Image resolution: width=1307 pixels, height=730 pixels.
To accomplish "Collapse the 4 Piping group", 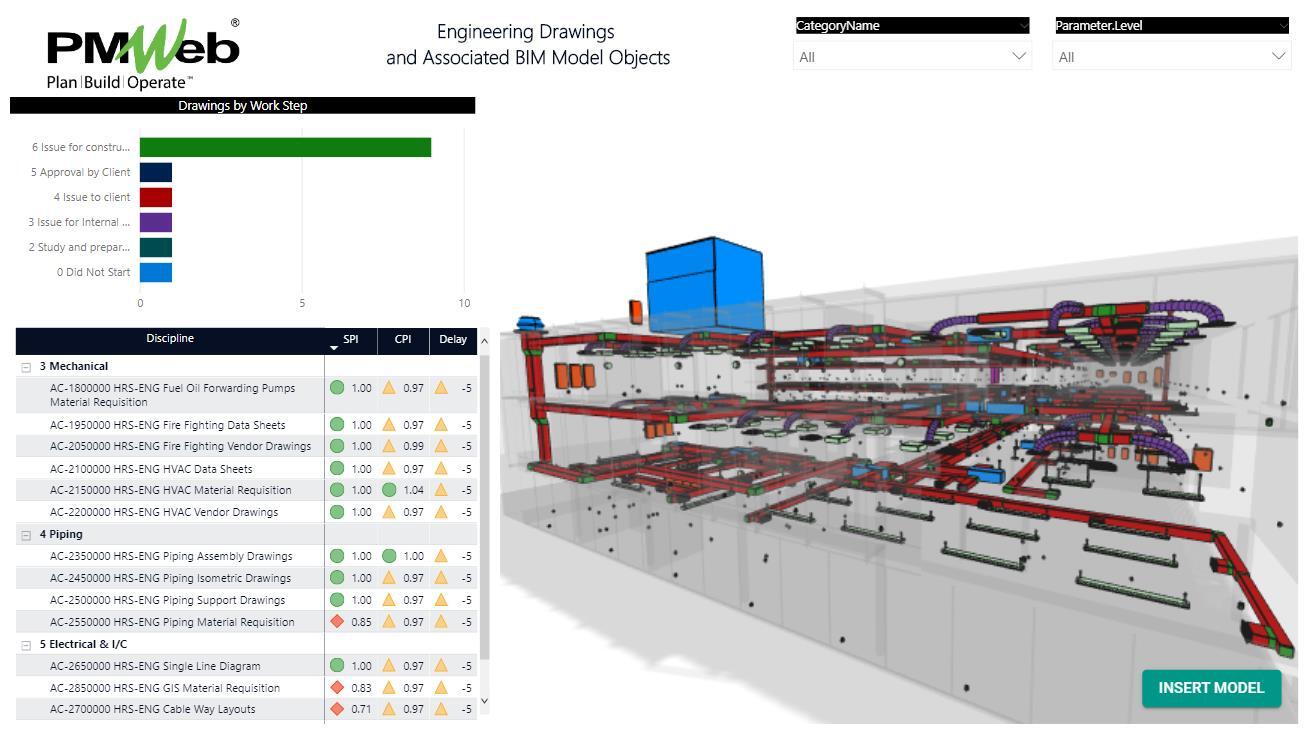I will (x=27, y=535).
